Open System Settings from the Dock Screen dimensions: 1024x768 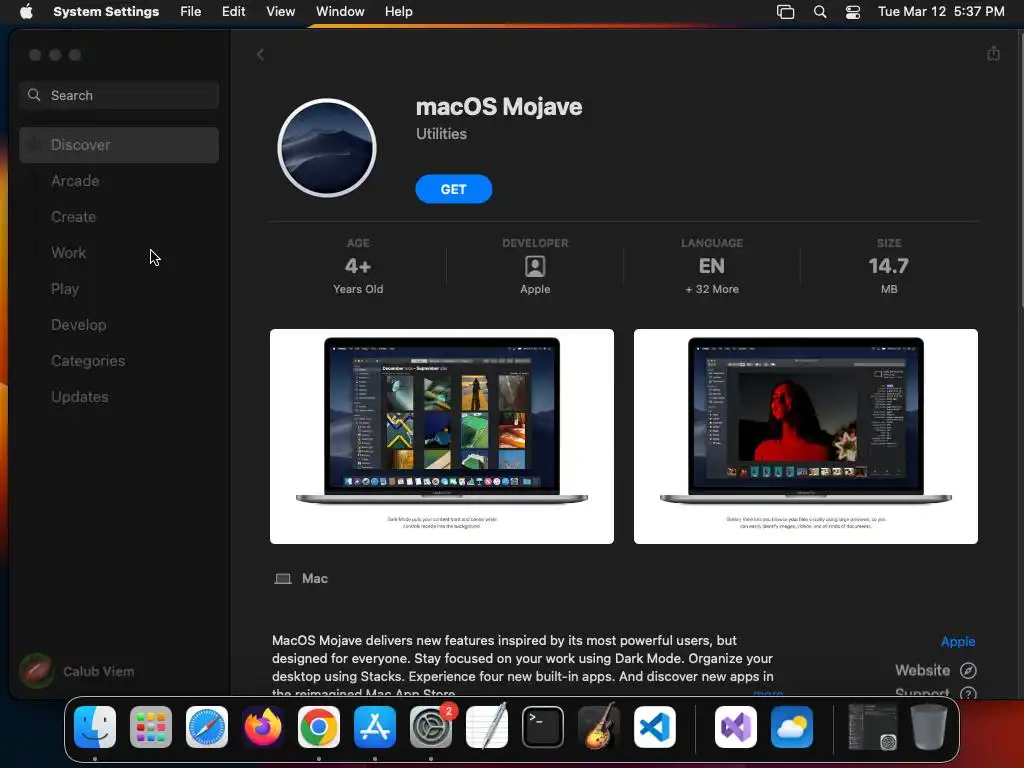click(x=431, y=727)
